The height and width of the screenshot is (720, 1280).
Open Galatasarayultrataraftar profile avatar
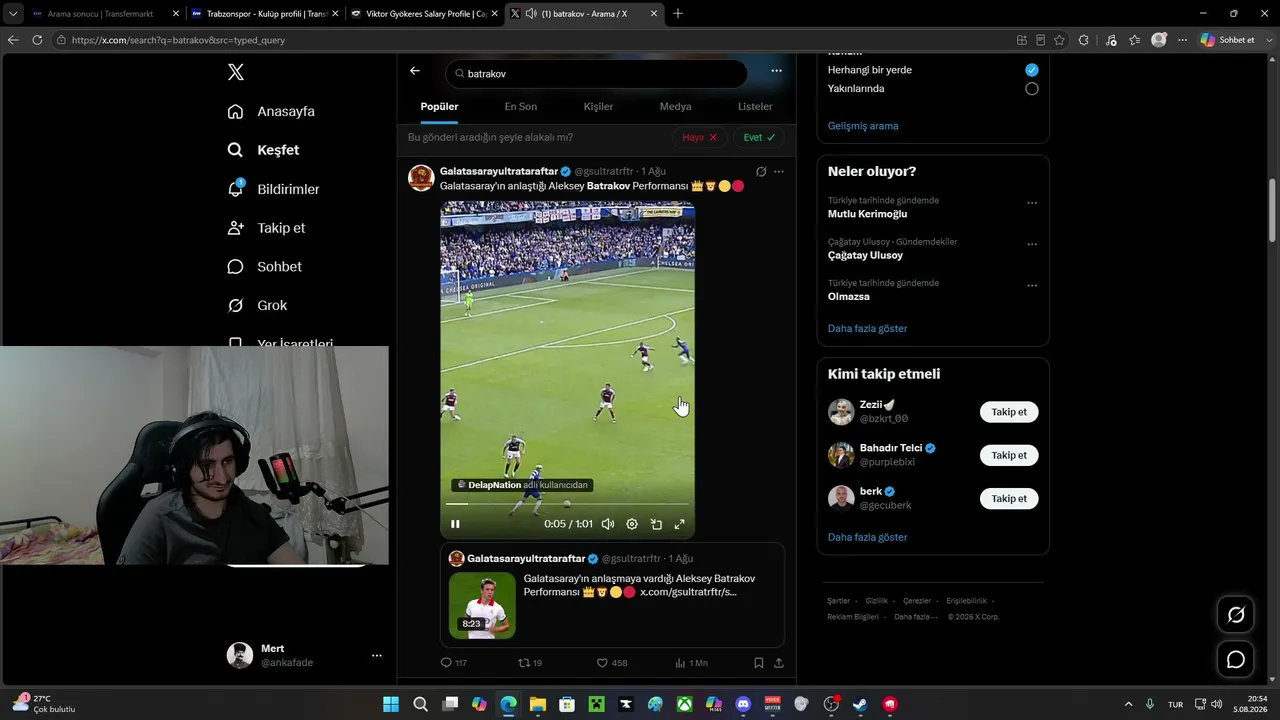[421, 178]
